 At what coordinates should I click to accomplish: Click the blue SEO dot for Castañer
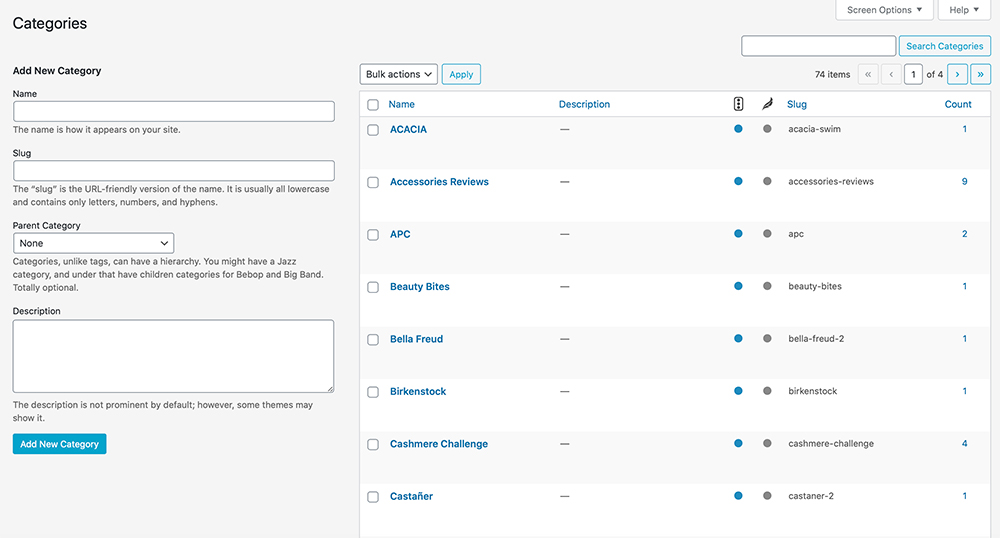pyautogui.click(x=738, y=495)
